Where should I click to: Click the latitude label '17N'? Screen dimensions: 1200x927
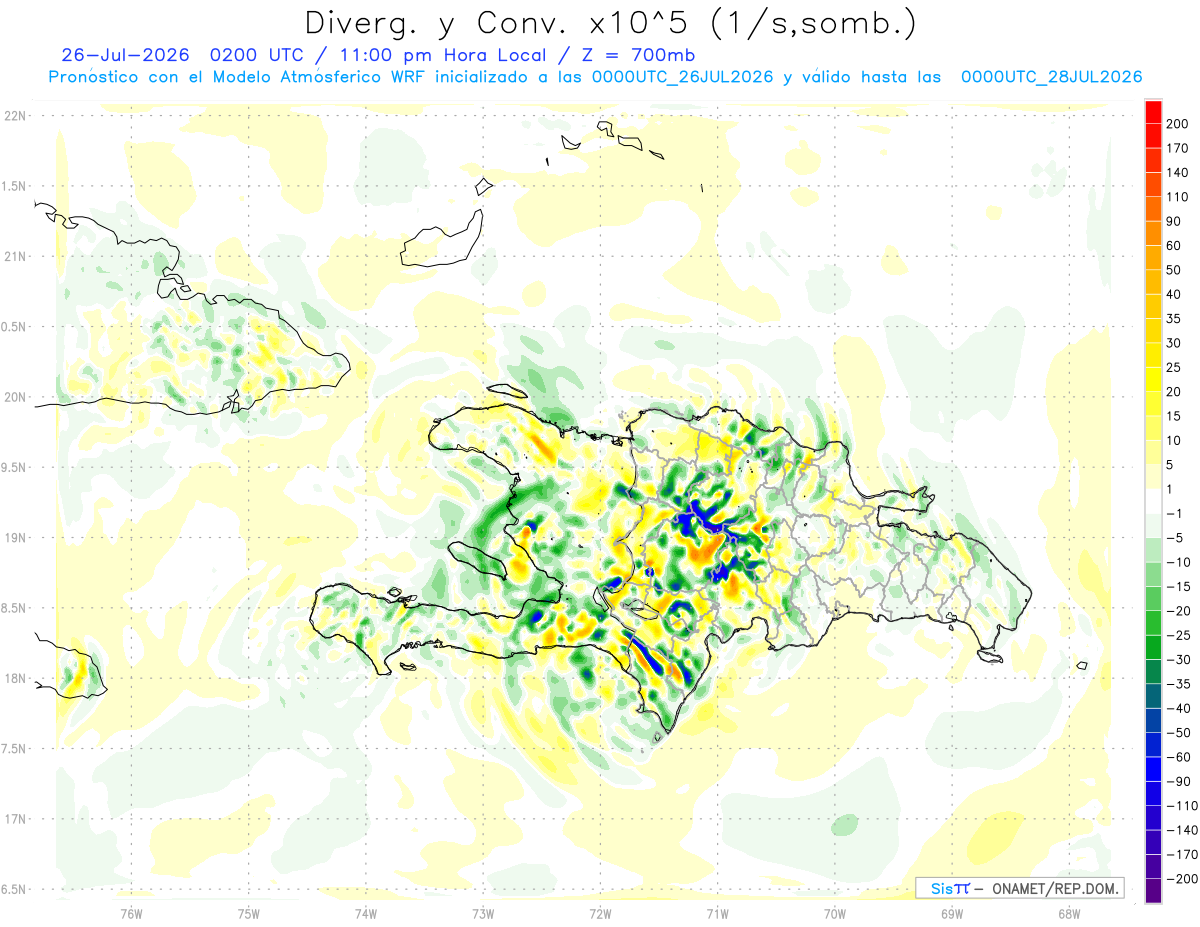[x=15, y=820]
